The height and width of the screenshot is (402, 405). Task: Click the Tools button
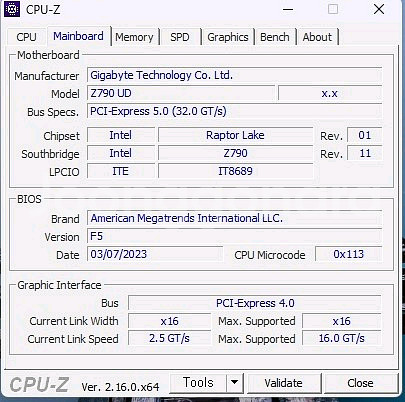click(198, 383)
